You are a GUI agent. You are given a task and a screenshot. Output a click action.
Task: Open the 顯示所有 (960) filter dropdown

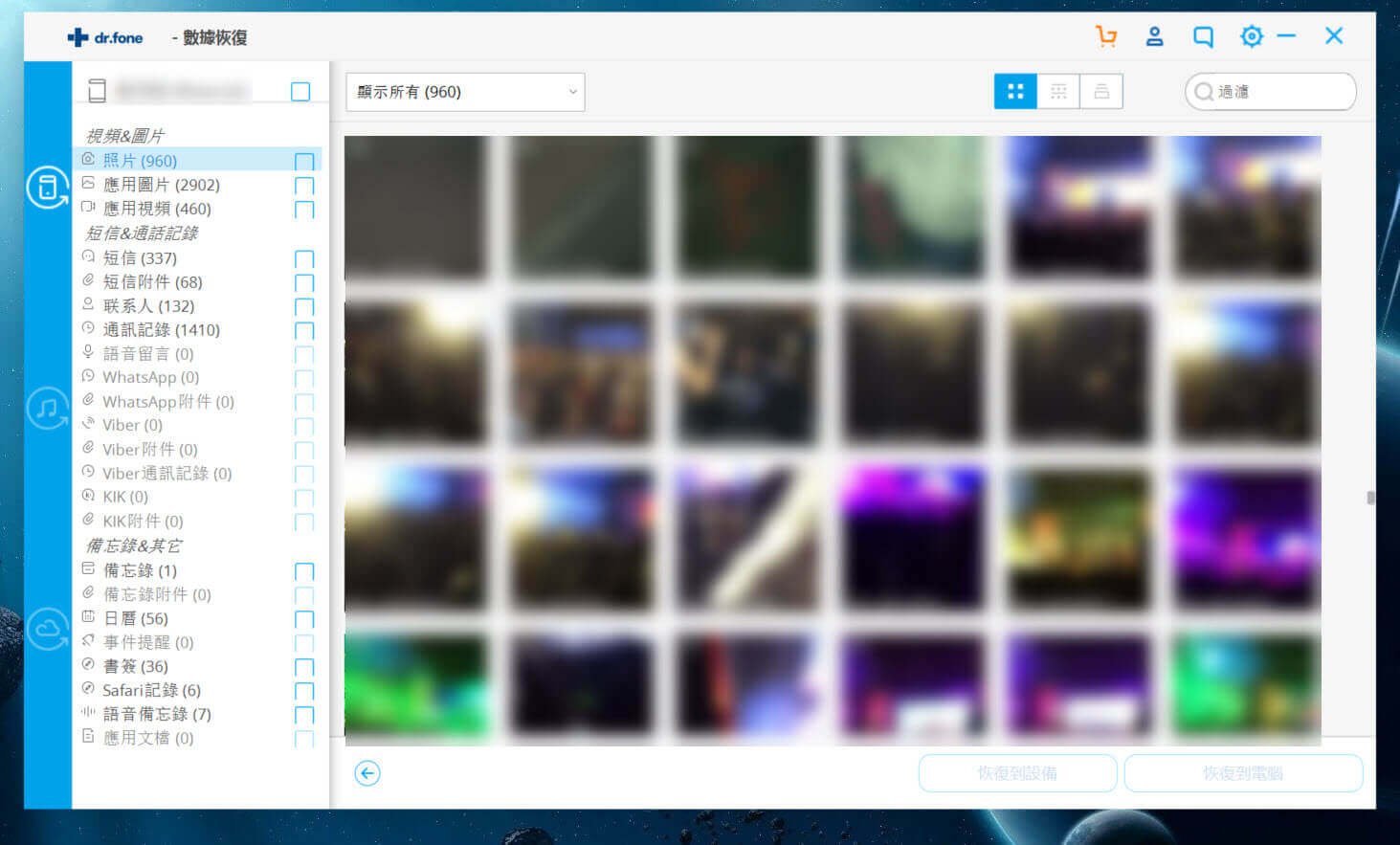coord(465,92)
